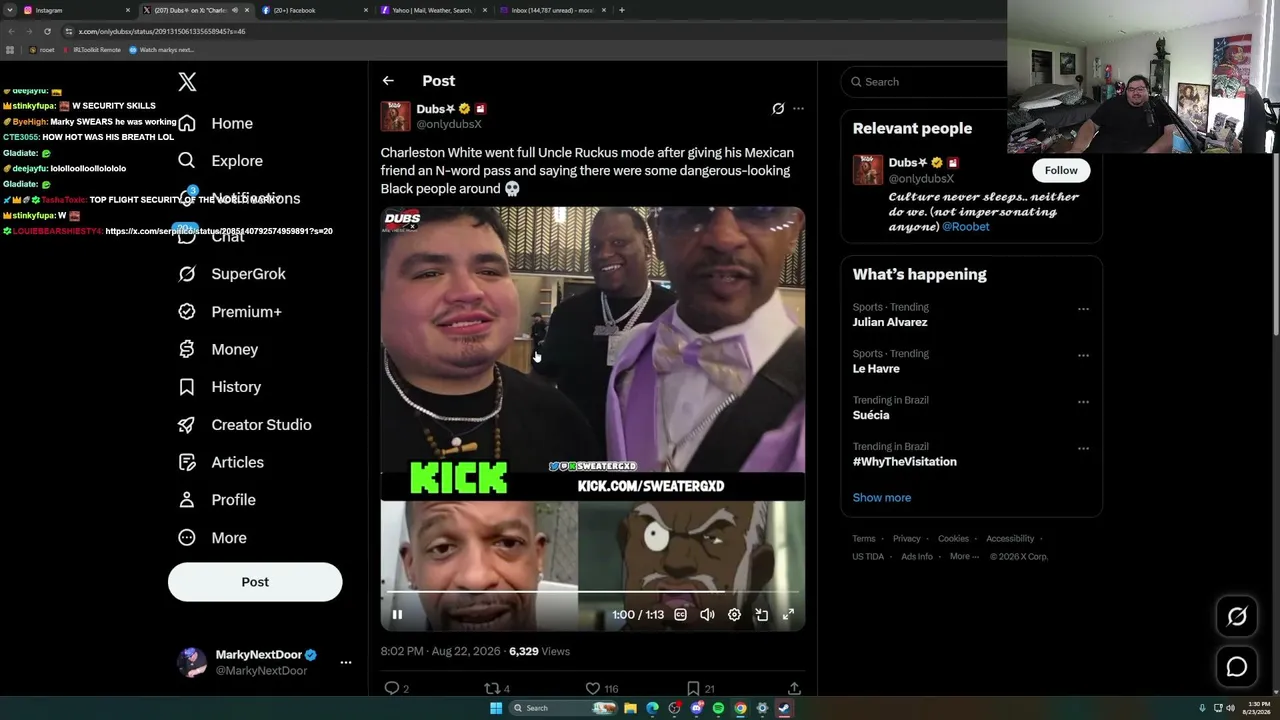Reload the current page

point(47,31)
